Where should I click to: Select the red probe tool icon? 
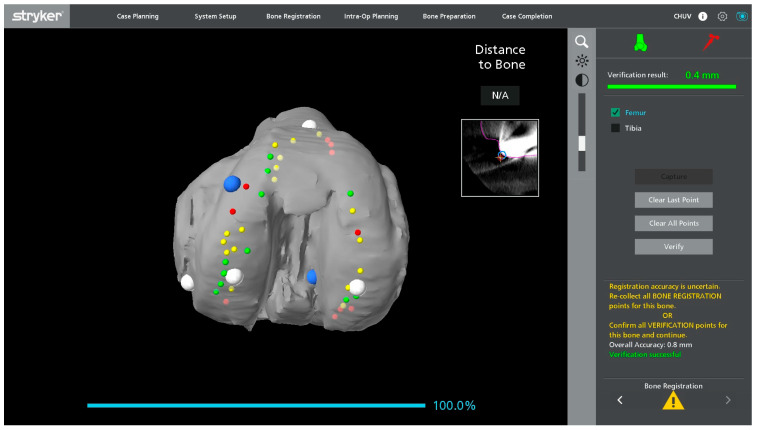click(x=711, y=42)
